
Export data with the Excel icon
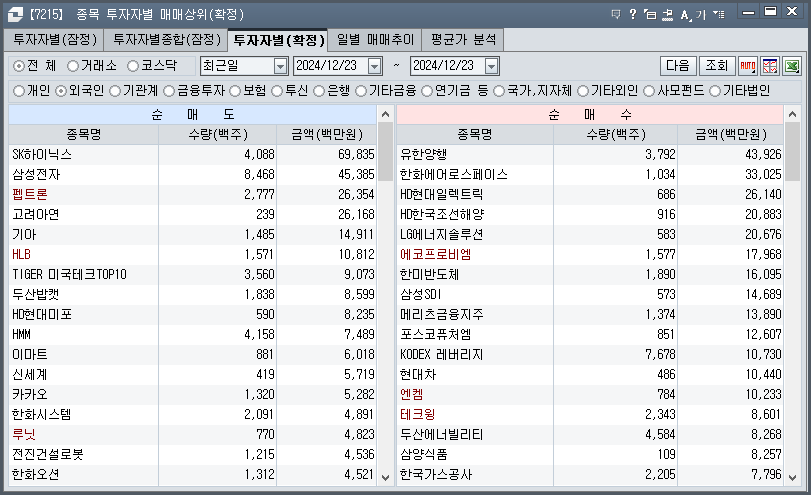pos(792,66)
